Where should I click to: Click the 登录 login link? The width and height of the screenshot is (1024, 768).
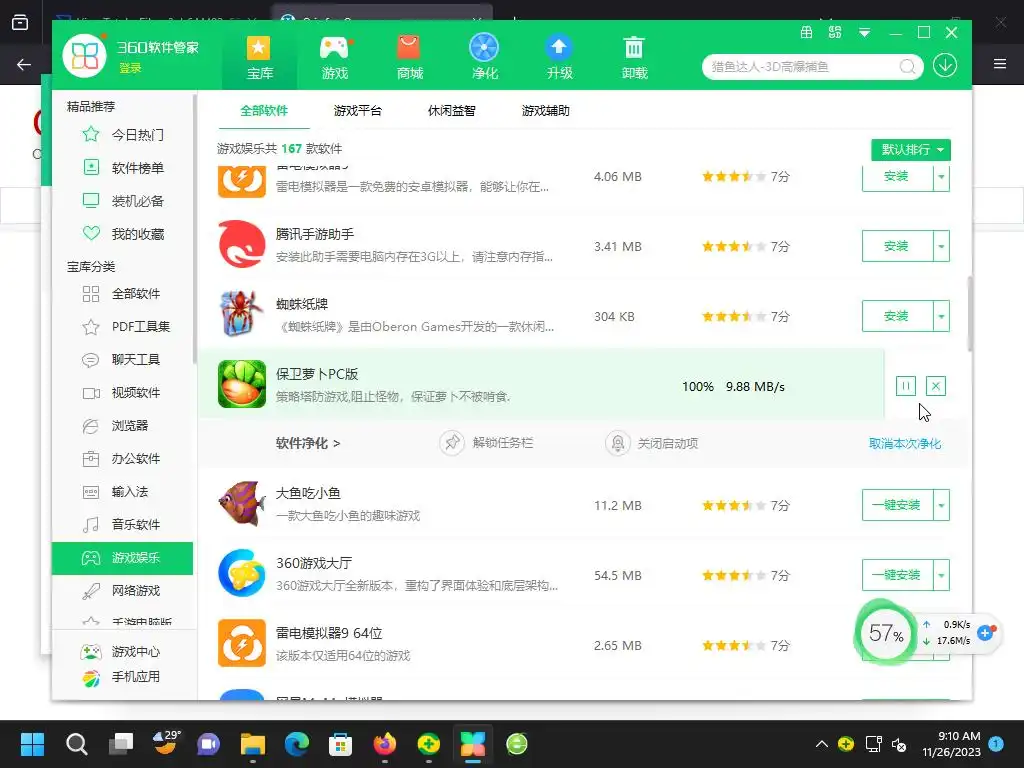tap(130, 68)
